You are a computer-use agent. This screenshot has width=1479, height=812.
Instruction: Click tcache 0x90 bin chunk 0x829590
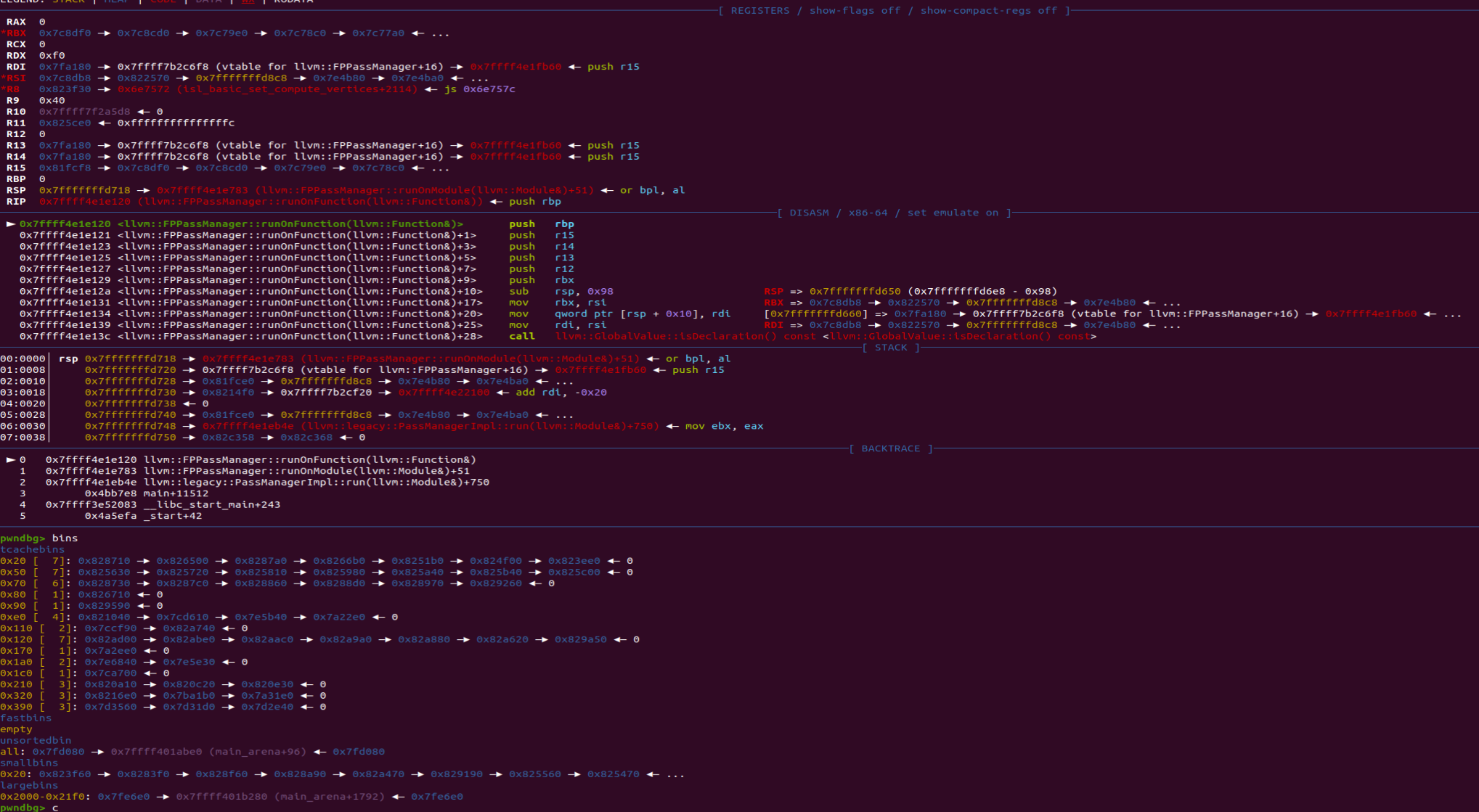105,606
